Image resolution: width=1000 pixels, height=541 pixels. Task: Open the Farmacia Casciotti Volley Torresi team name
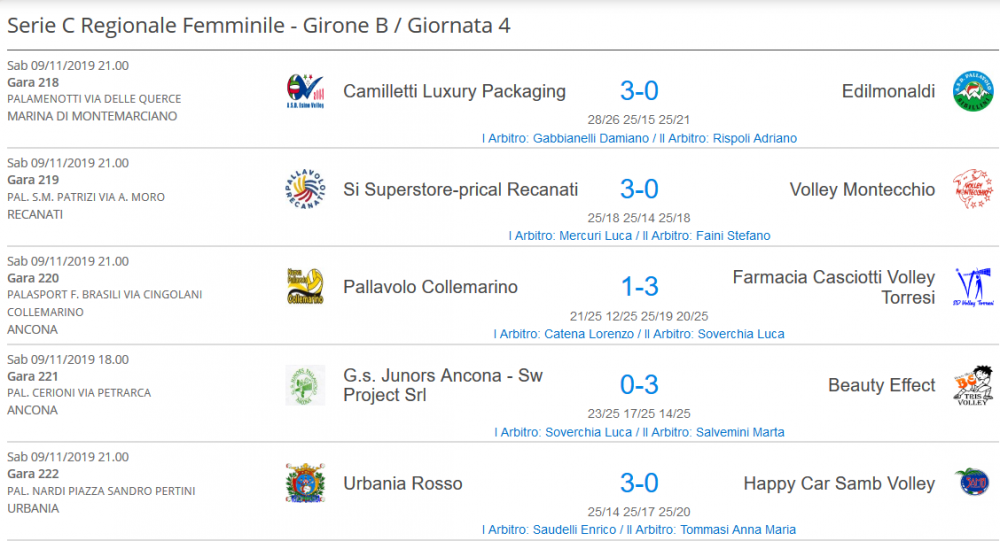[833, 287]
